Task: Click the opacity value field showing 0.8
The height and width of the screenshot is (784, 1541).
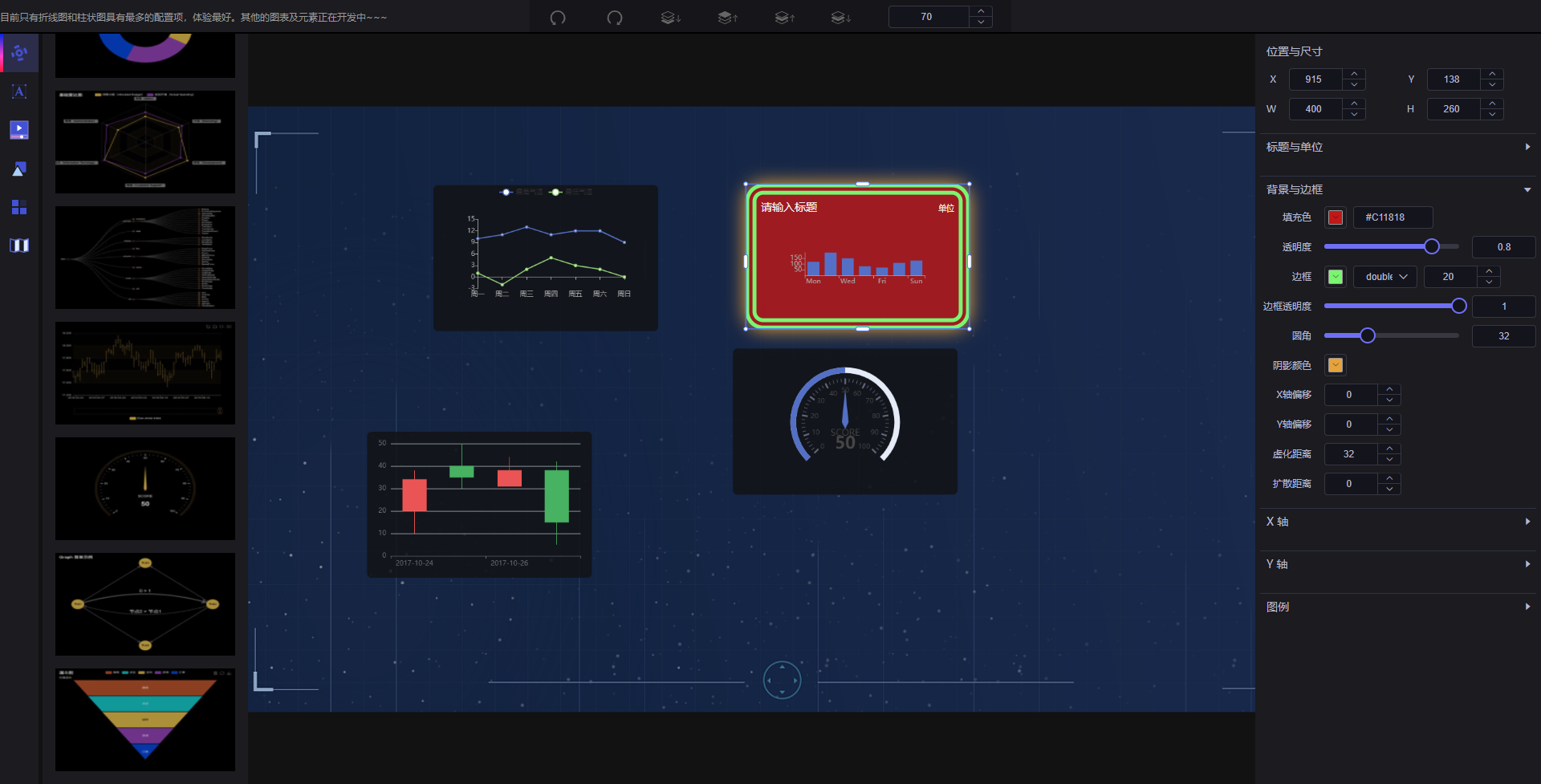Action: [1503, 247]
